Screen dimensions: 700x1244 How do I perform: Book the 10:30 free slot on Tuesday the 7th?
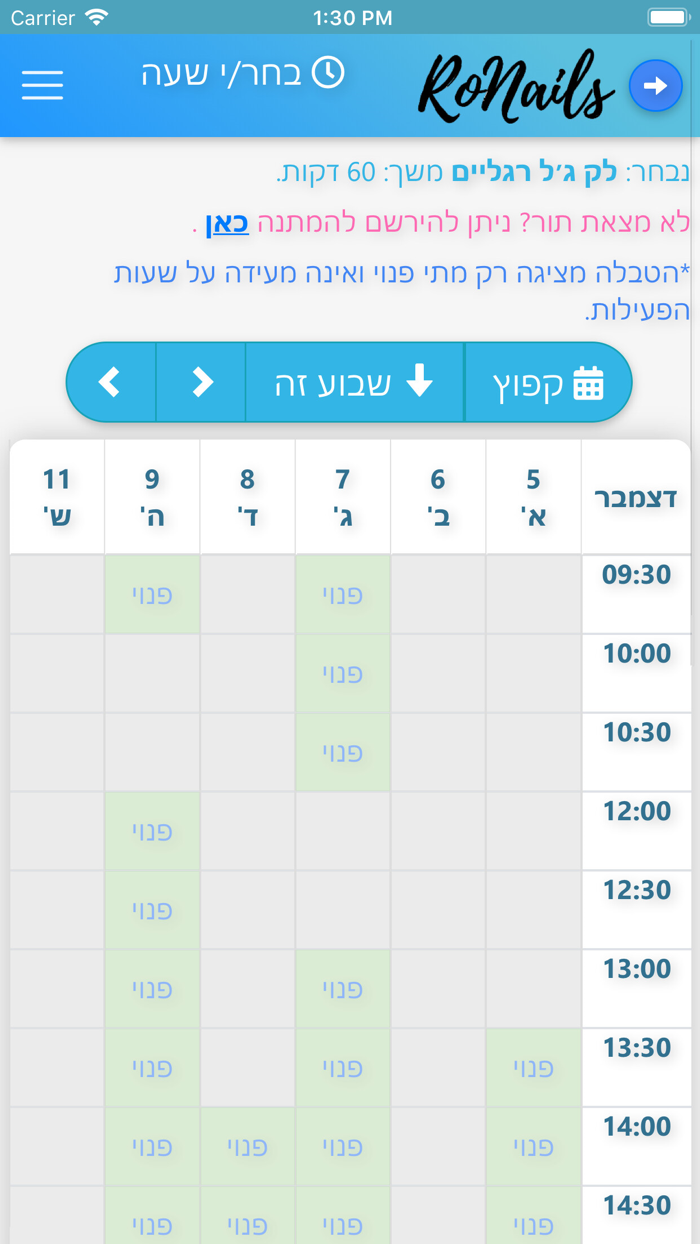click(342, 752)
